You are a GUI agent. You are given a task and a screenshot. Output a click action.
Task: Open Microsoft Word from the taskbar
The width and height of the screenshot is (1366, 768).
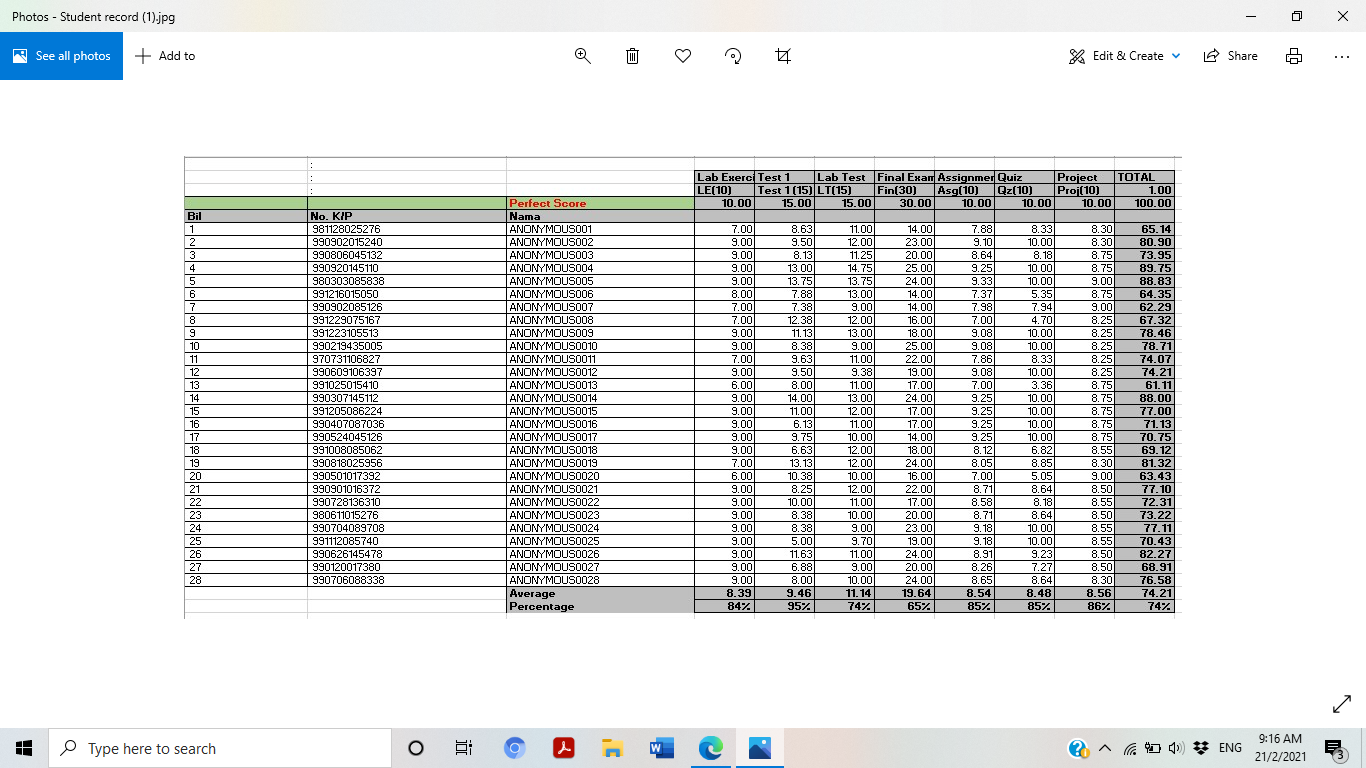(662, 748)
